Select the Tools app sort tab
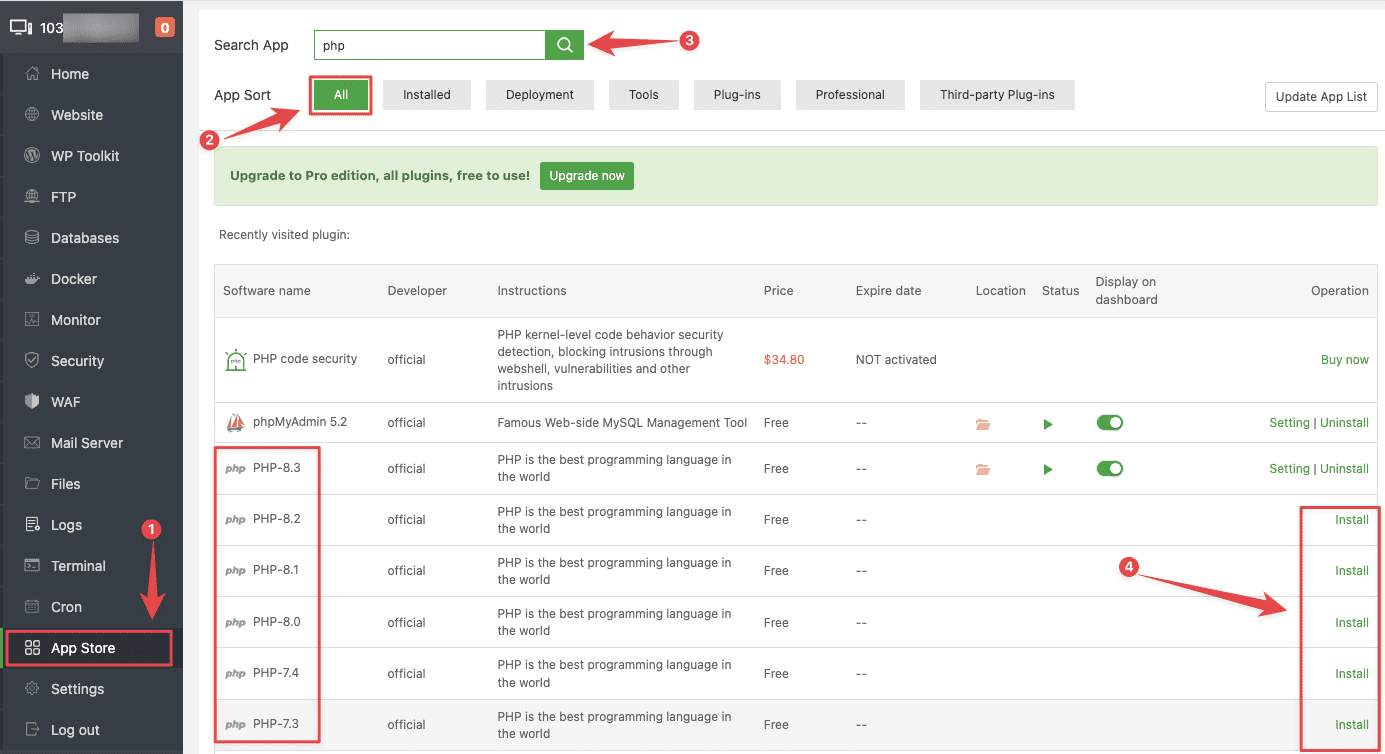Screen dimensions: 1385x754 [x=644, y=95]
